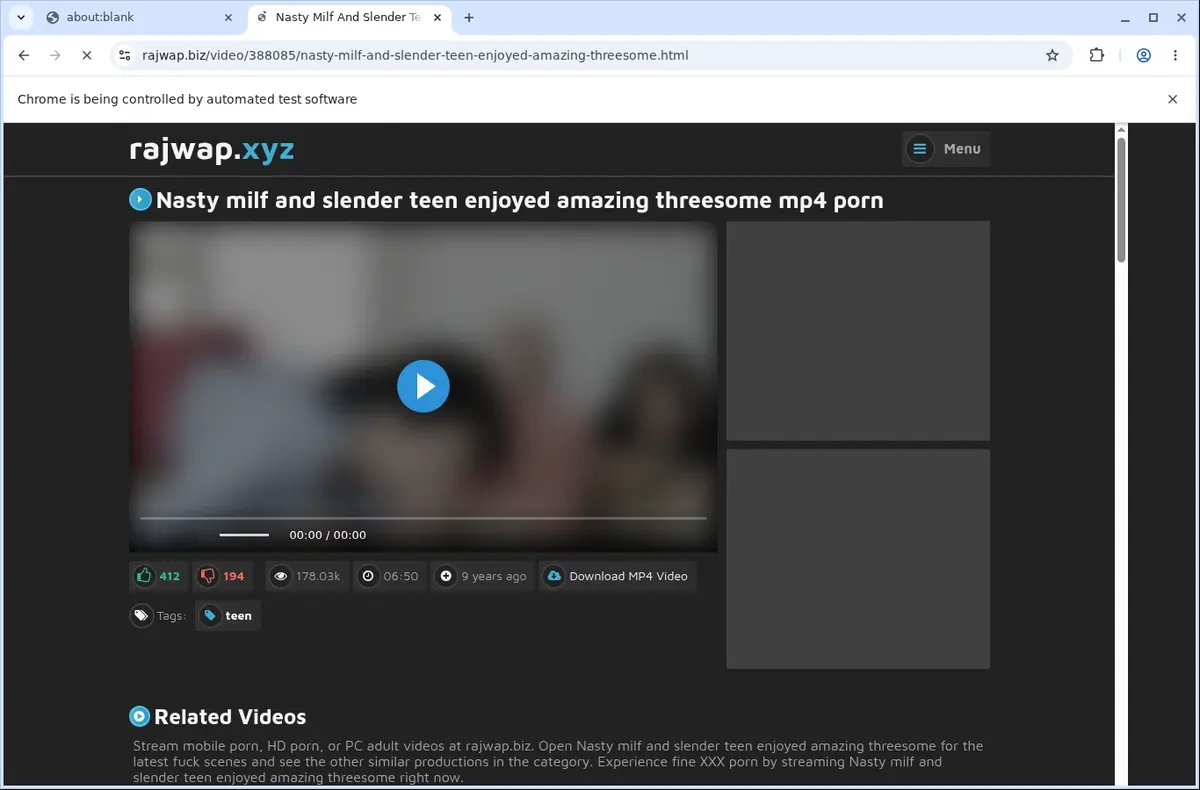Click the eye views icon

(x=281, y=576)
